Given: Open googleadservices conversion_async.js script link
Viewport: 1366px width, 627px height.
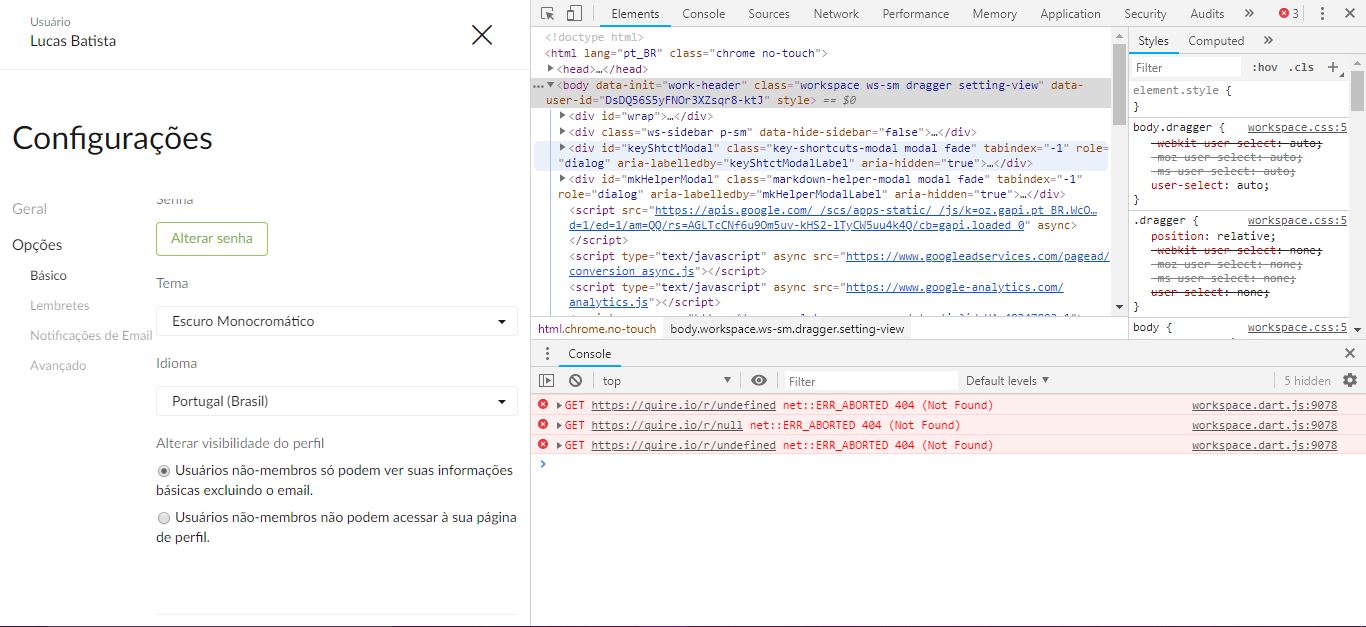Looking at the screenshot, I should (x=839, y=264).
